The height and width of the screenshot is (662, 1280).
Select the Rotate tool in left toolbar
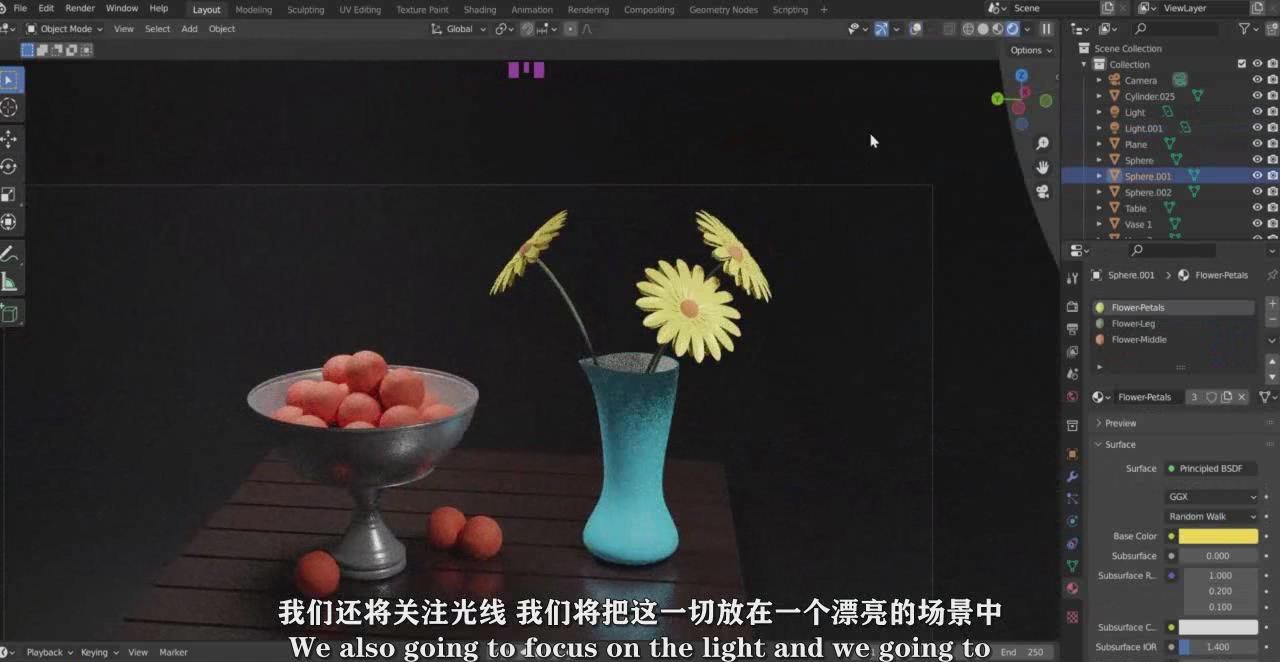click(x=9, y=167)
